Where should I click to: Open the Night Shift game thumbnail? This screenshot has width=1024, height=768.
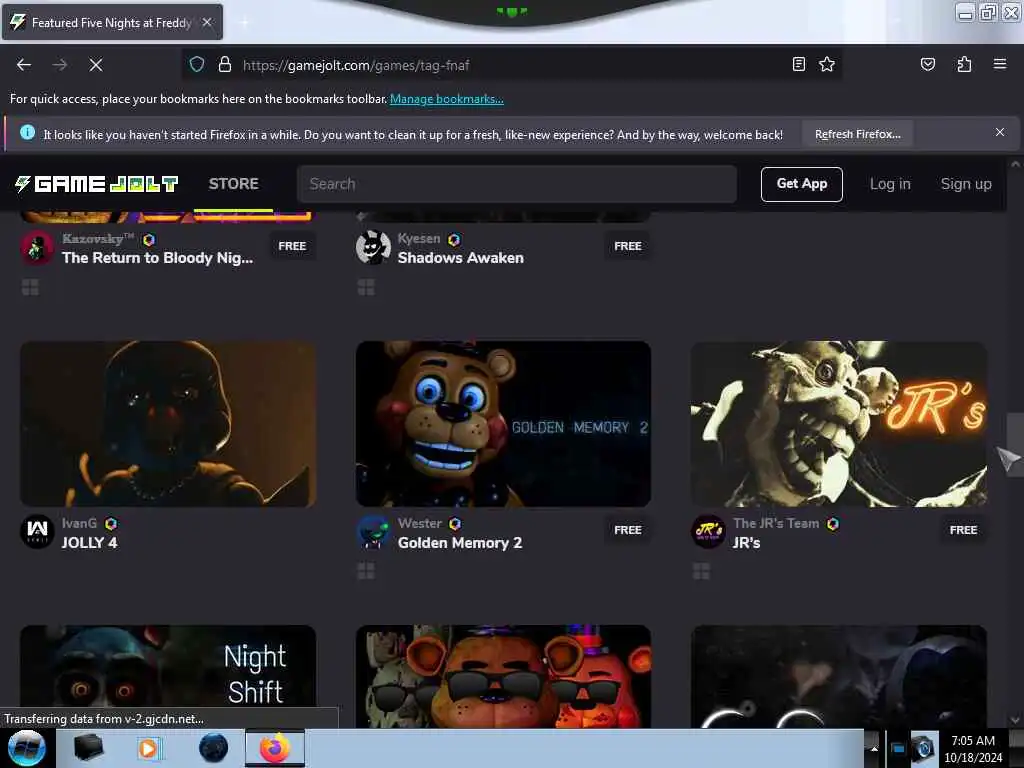click(168, 676)
